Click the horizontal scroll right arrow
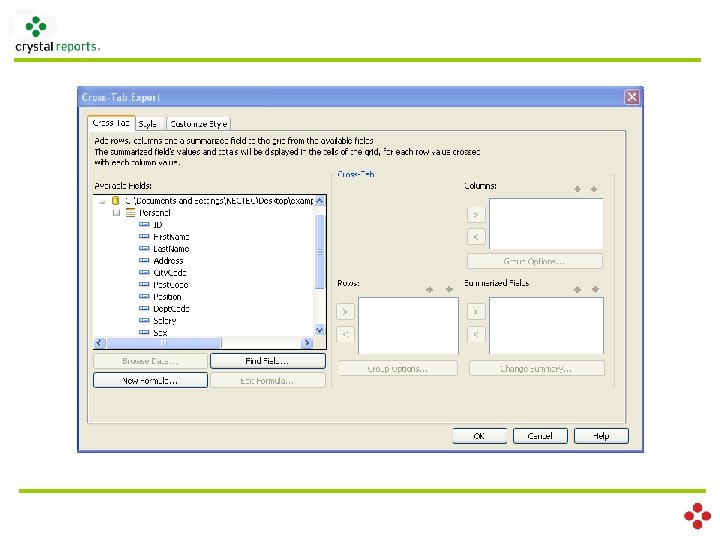720x540 pixels. click(x=307, y=343)
